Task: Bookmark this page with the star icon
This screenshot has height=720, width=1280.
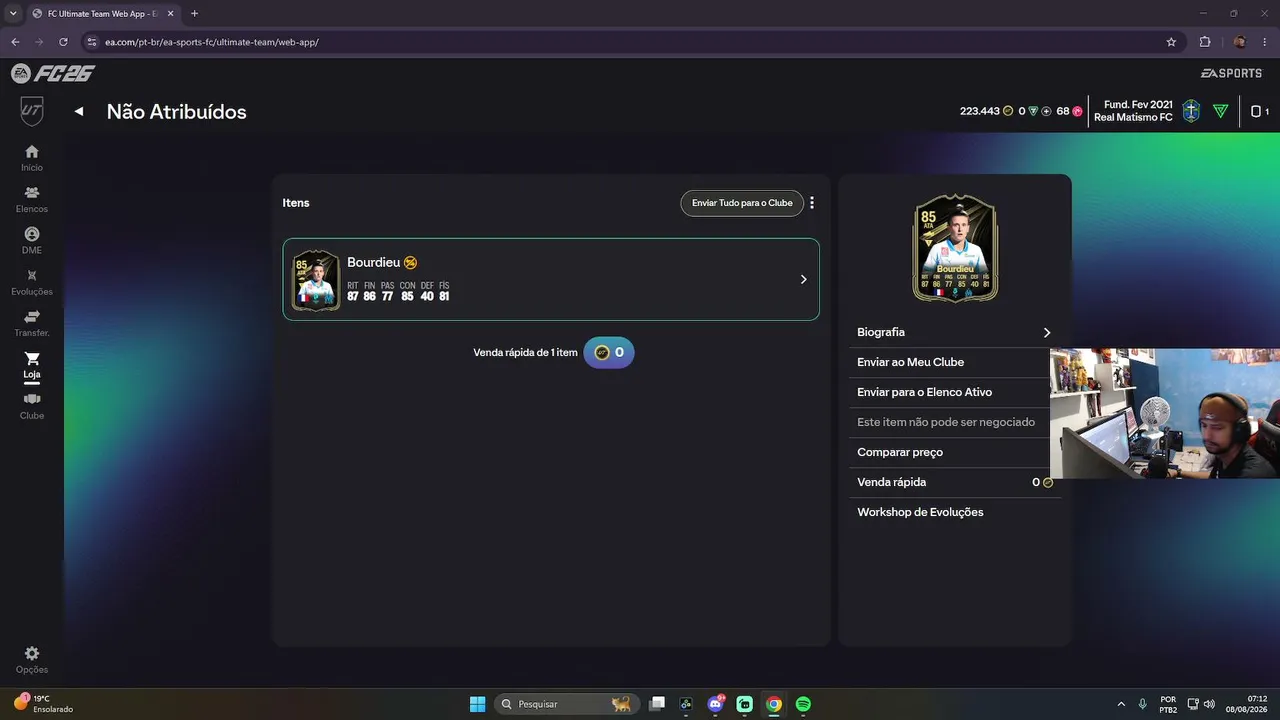Action: pos(1171,42)
